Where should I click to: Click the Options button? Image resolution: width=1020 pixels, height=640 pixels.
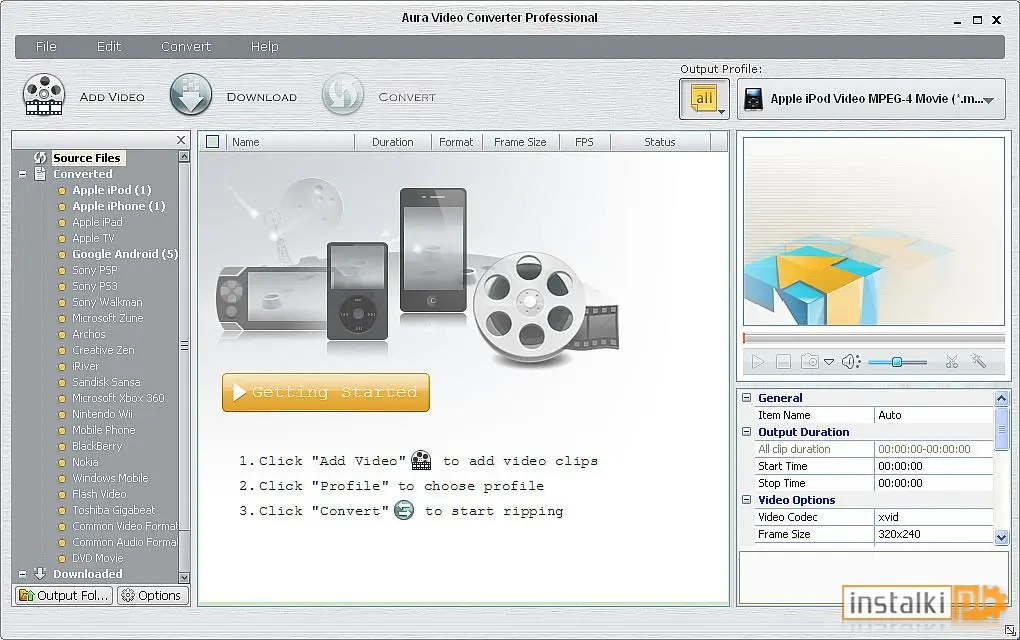(x=152, y=595)
